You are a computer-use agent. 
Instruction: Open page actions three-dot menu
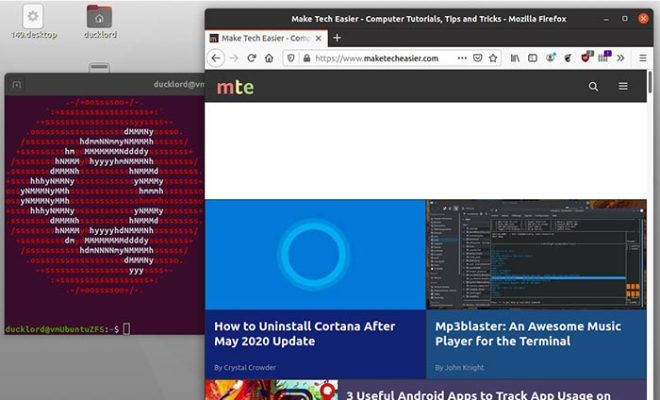[462, 58]
